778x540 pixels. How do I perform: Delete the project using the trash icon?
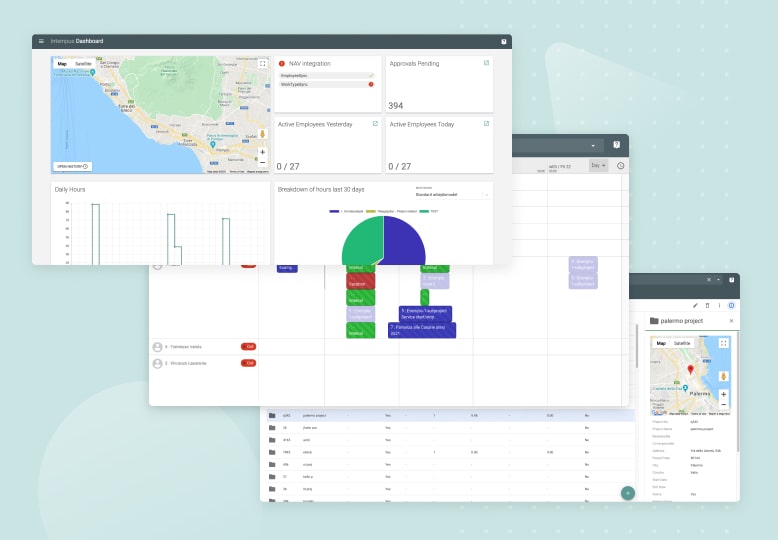click(x=707, y=305)
